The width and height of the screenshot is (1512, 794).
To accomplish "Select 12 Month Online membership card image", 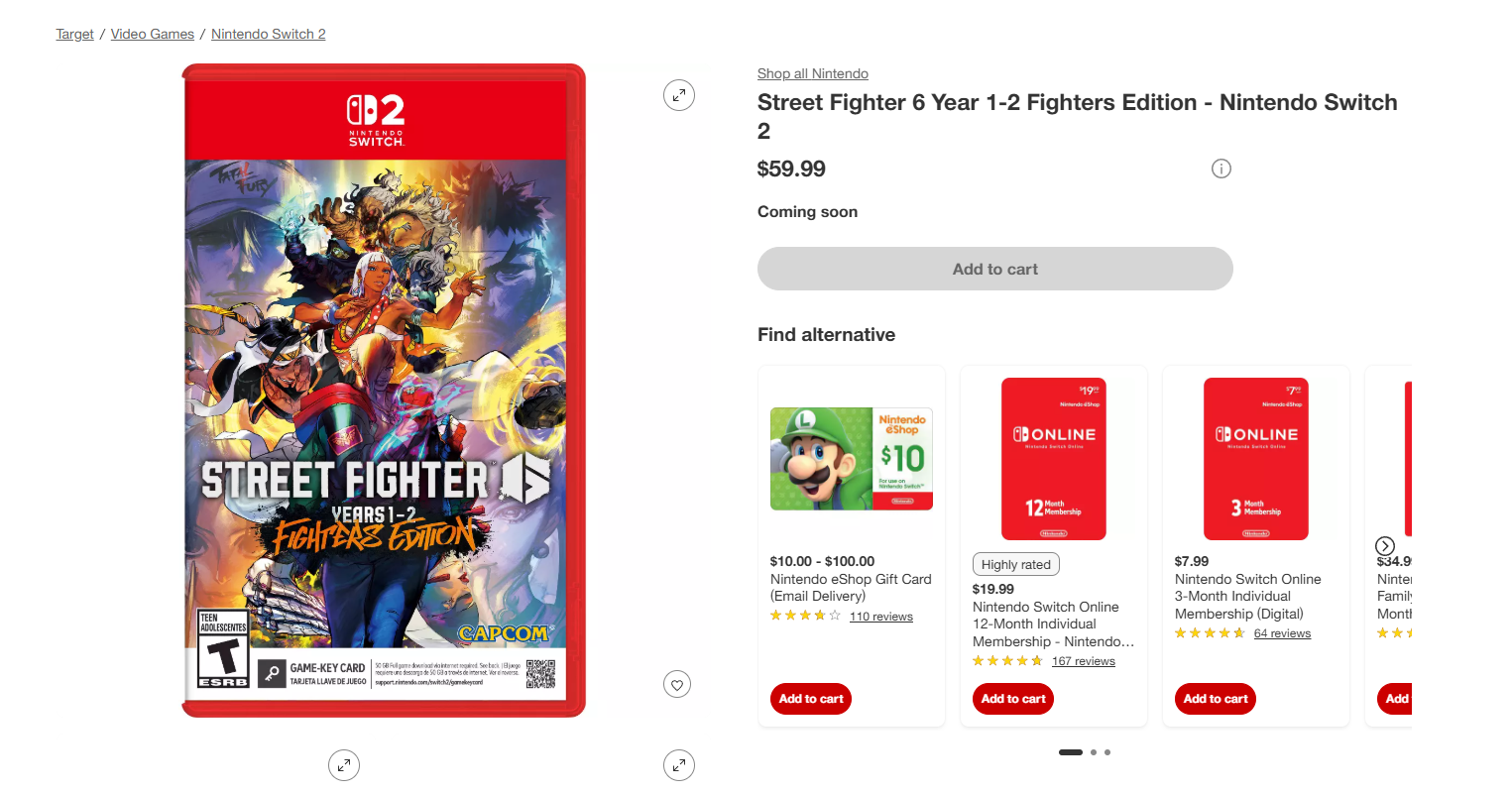I will (1054, 459).
